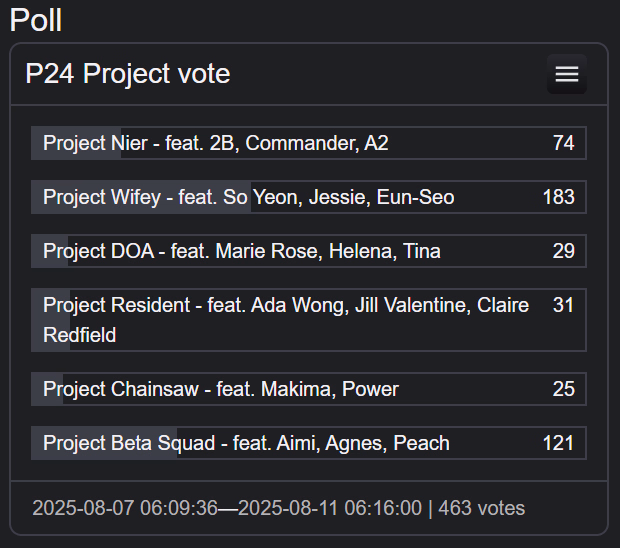This screenshot has height=548, width=620.
Task: Open the poll hamburger menu
Action: point(567,74)
